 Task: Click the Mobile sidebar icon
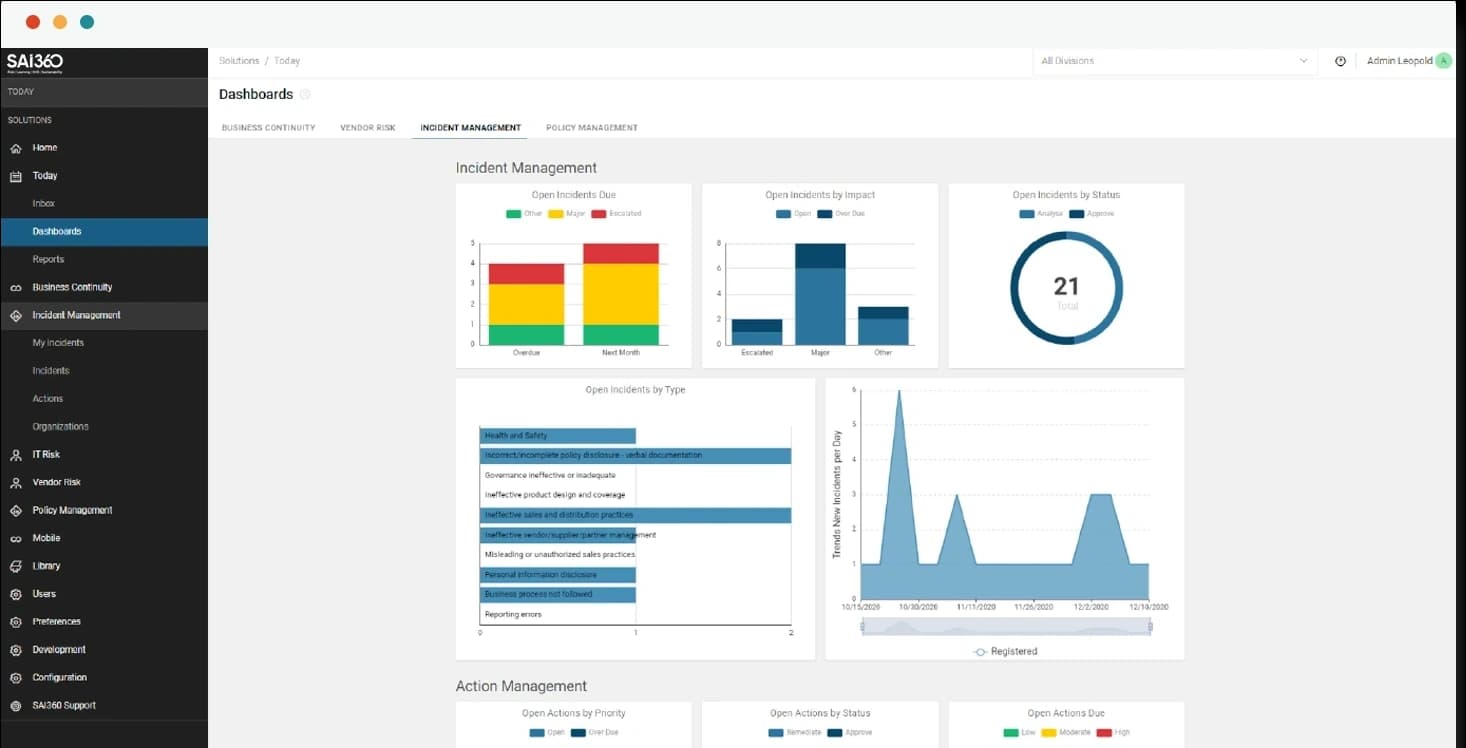point(15,539)
